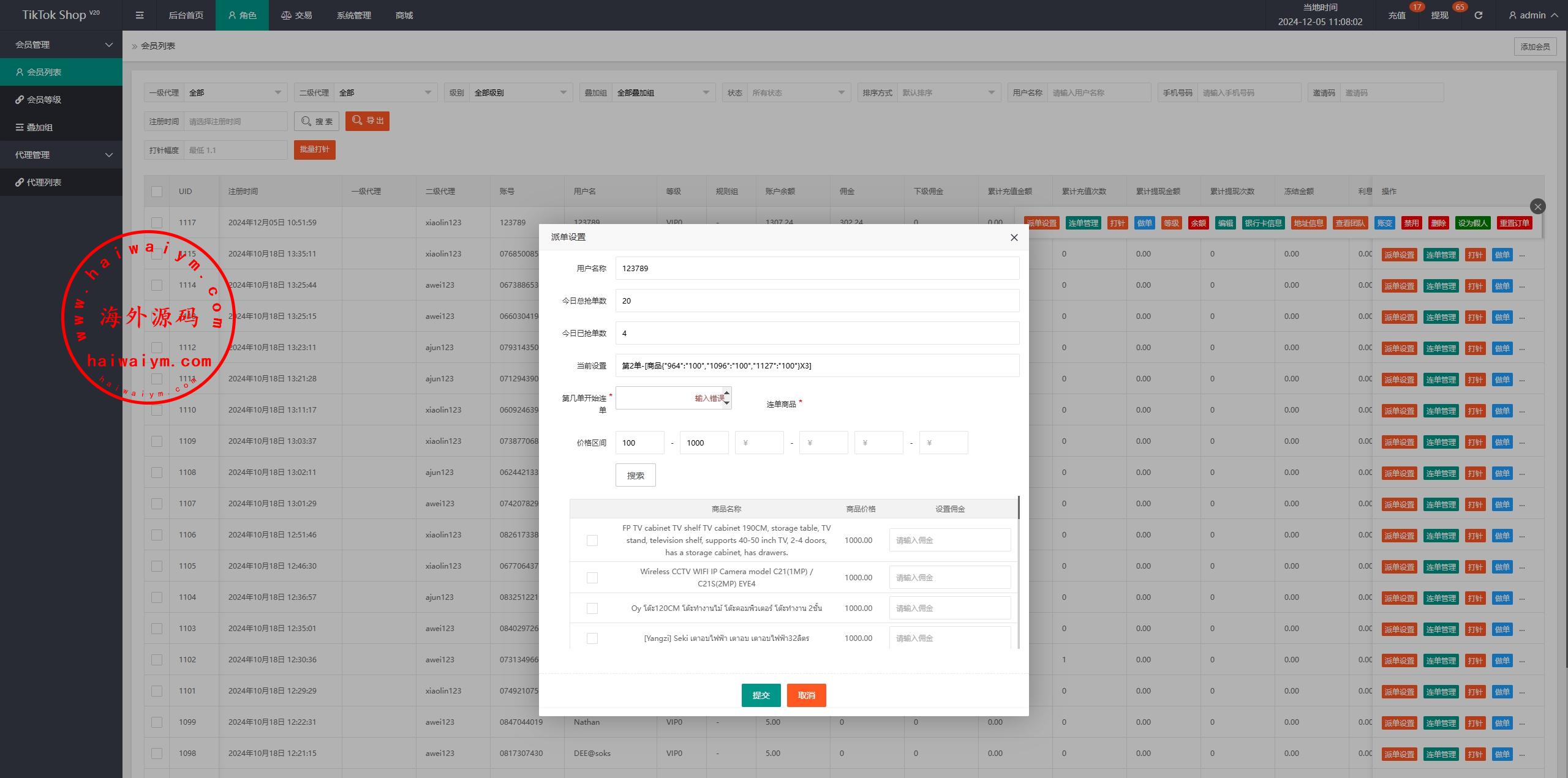
Task: Click the sidebar collapse hamburger icon
Action: [140, 15]
